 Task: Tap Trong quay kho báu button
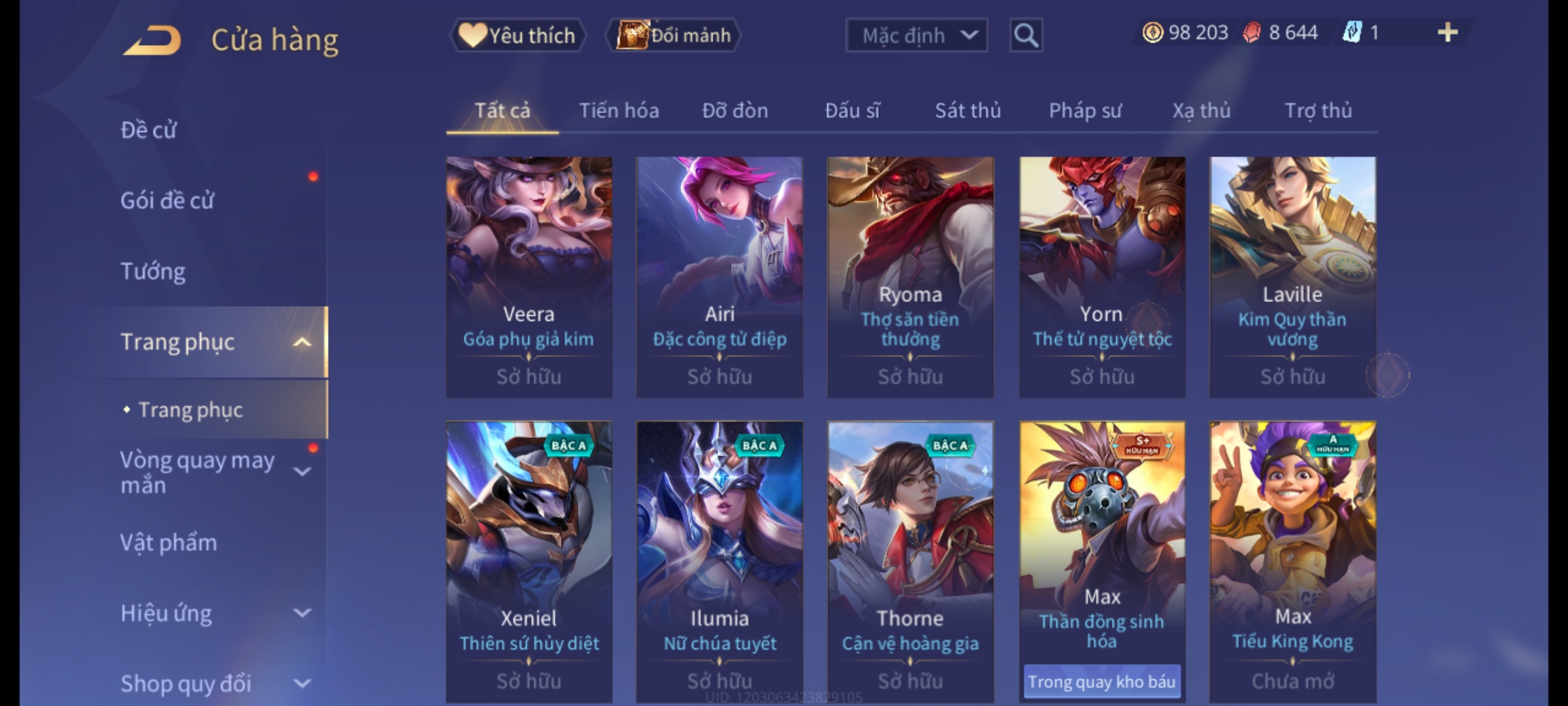tap(1102, 682)
